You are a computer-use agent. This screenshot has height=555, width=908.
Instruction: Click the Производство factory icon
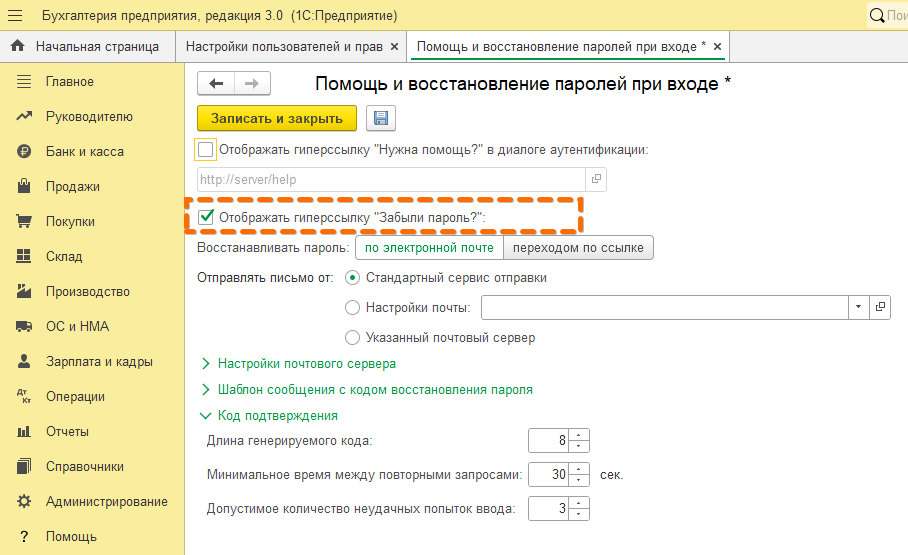24,291
